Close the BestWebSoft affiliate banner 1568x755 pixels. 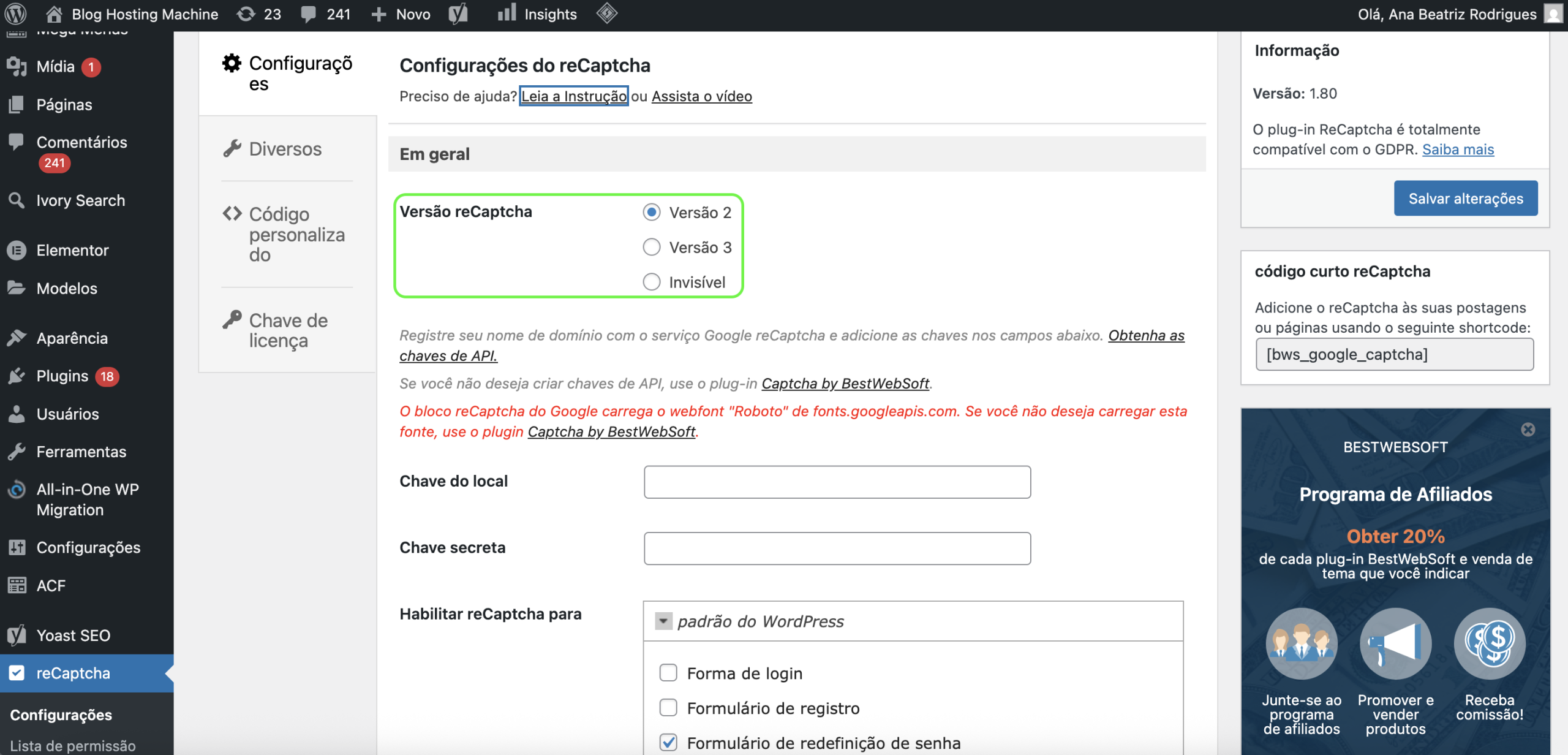pos(1528,430)
